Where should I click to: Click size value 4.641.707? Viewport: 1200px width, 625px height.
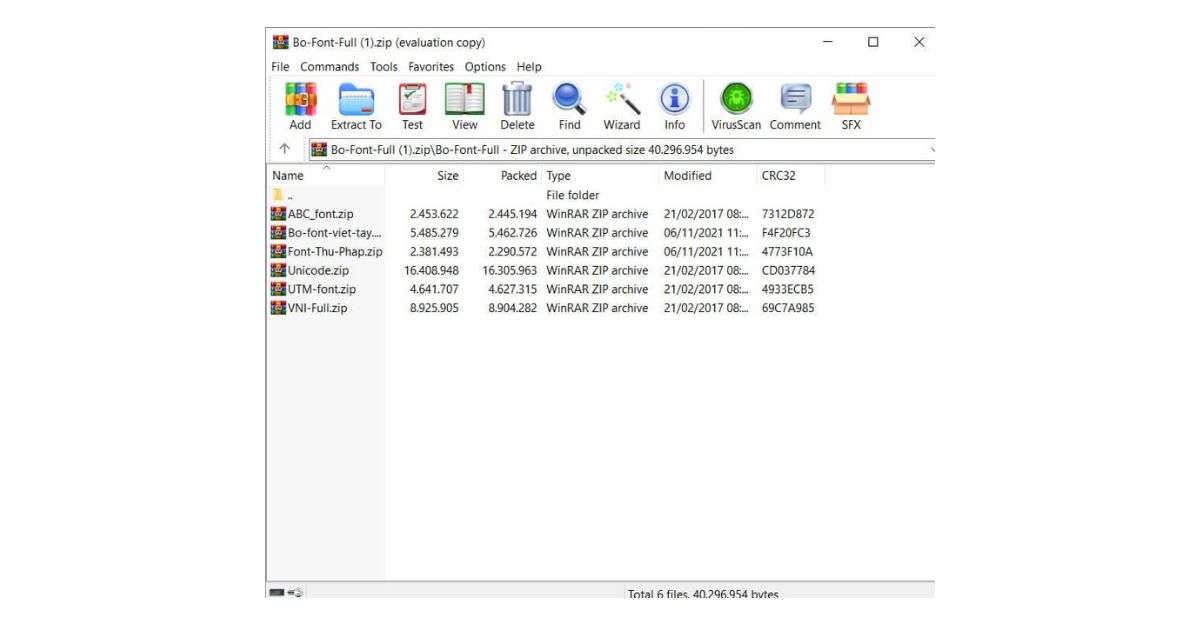[x=434, y=289]
